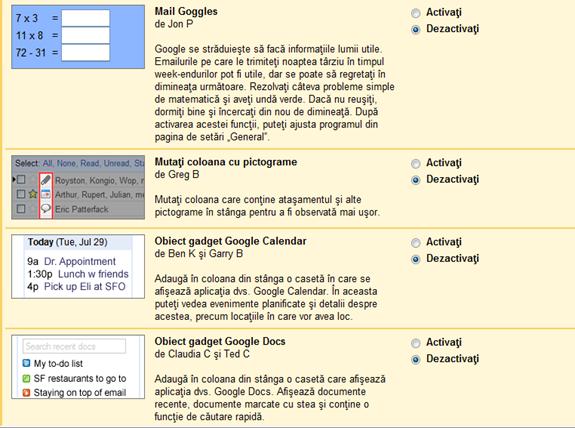Click Eric Patterfack sender name
The width and height of the screenshot is (575, 428).
click(82, 209)
